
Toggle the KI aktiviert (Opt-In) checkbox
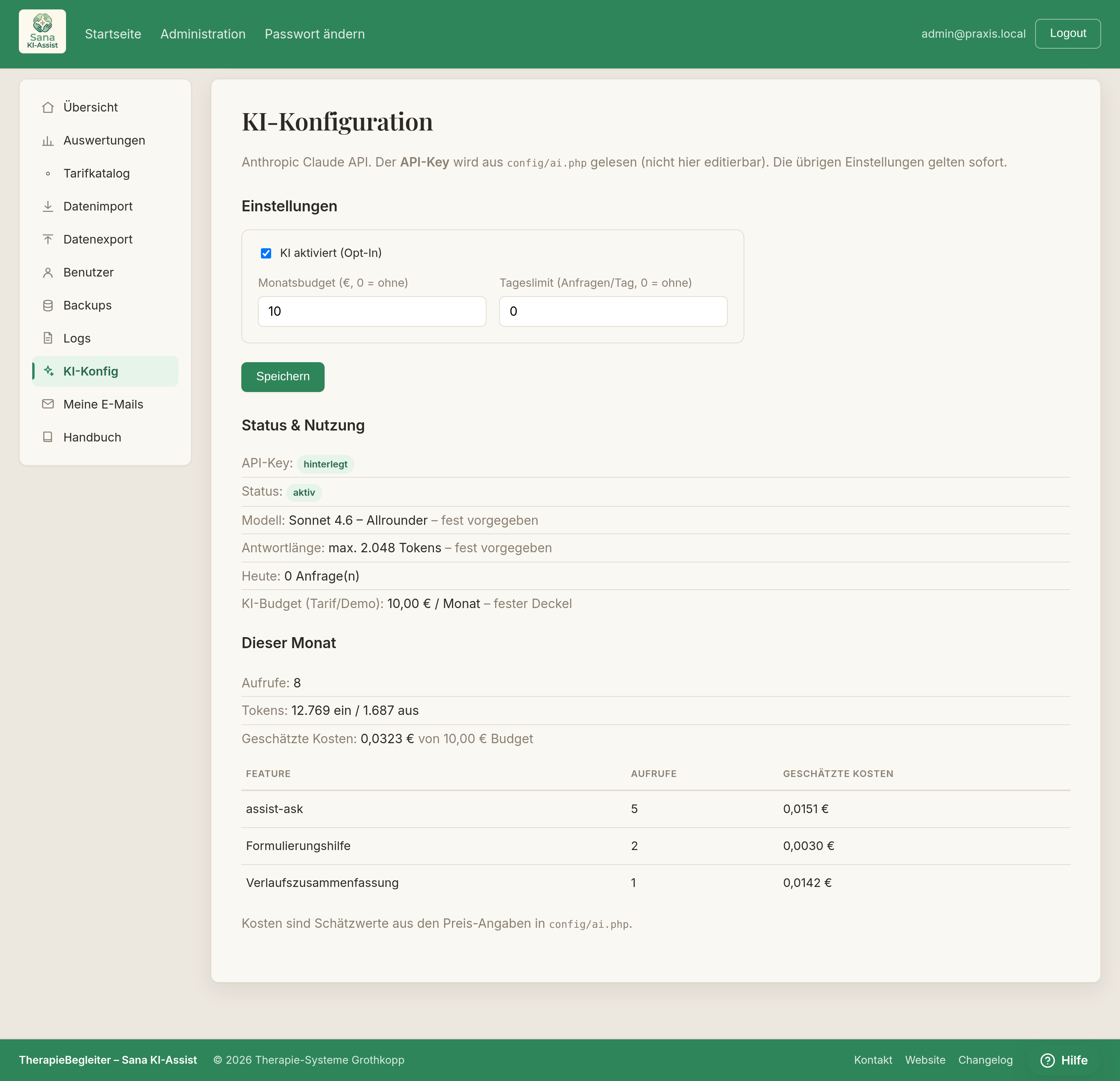coord(266,253)
